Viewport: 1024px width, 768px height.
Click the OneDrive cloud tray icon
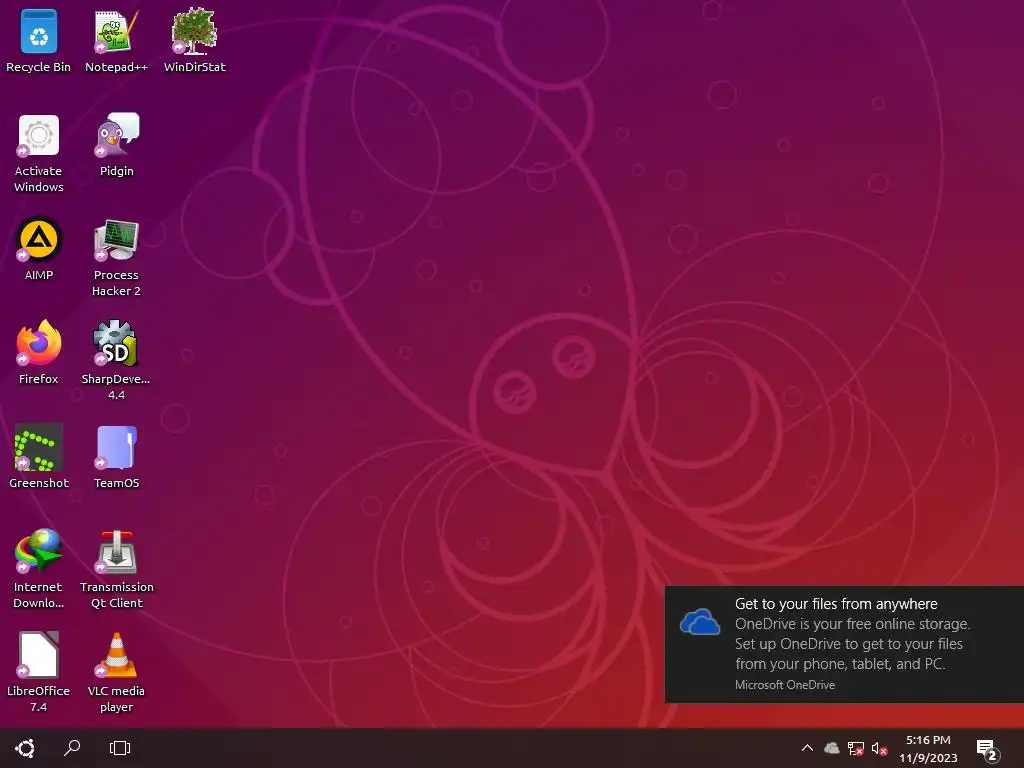(x=831, y=748)
